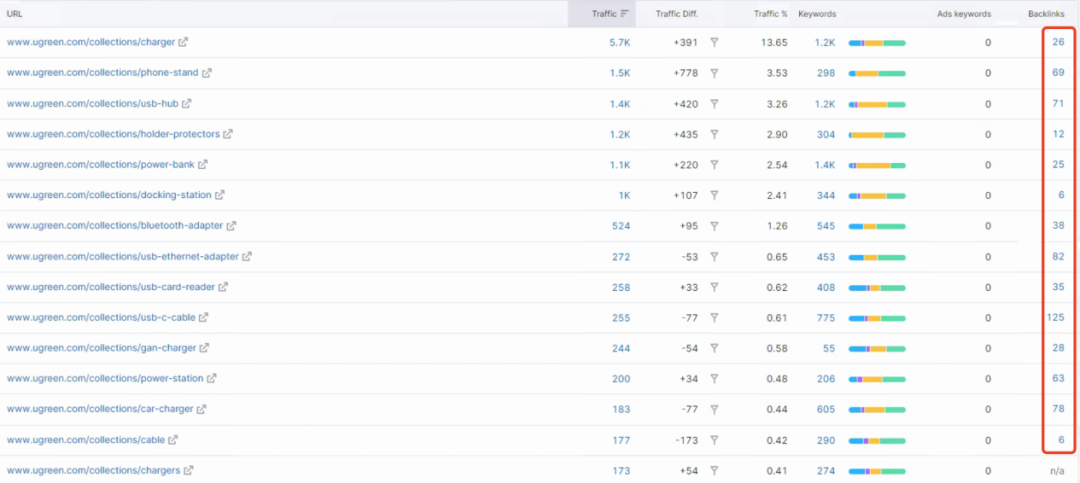Click the 5.7K traffic value
1080x483 pixels.
(x=620, y=42)
